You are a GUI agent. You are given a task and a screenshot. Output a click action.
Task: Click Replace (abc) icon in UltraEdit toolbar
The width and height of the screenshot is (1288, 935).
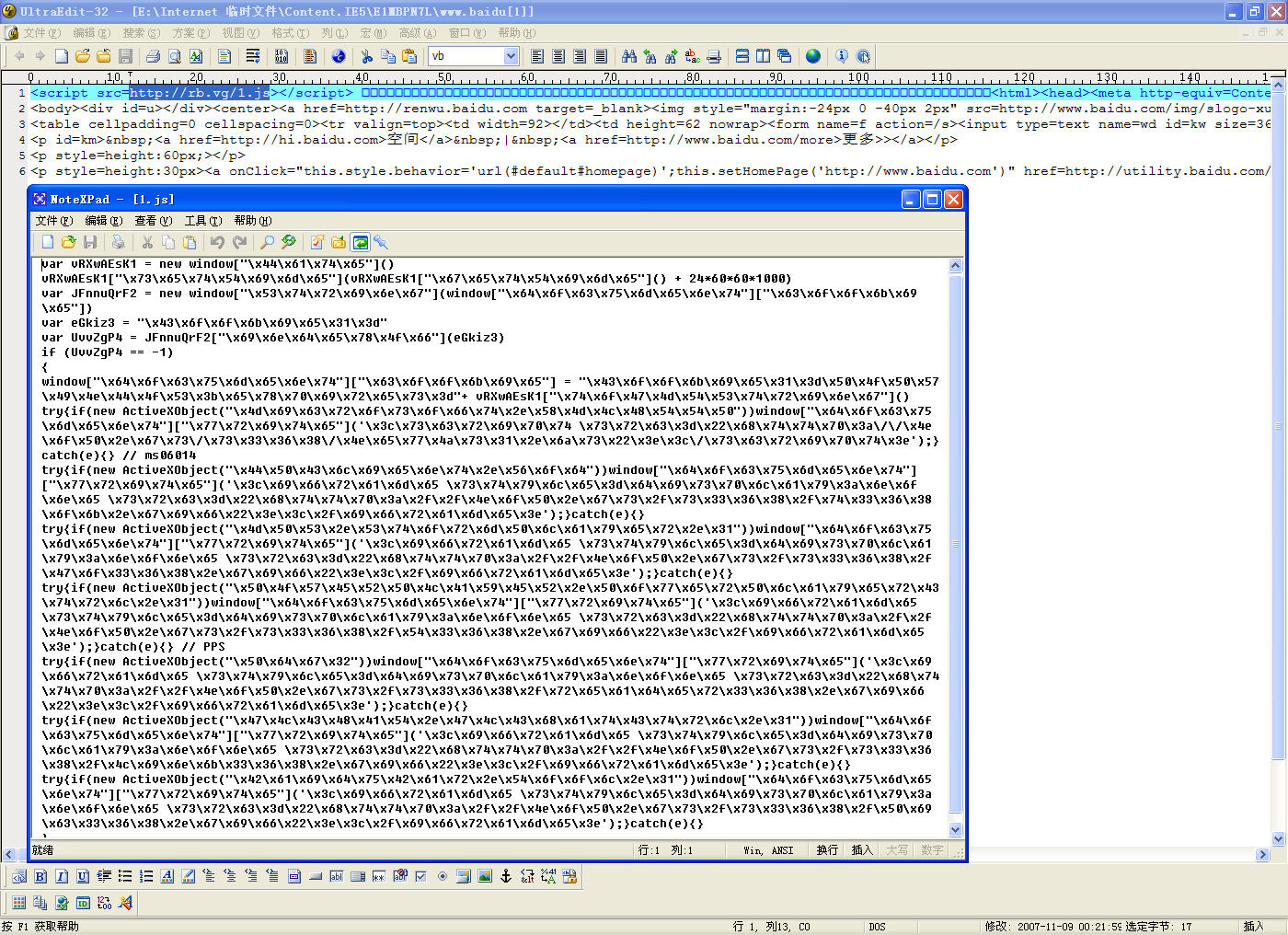[692, 56]
